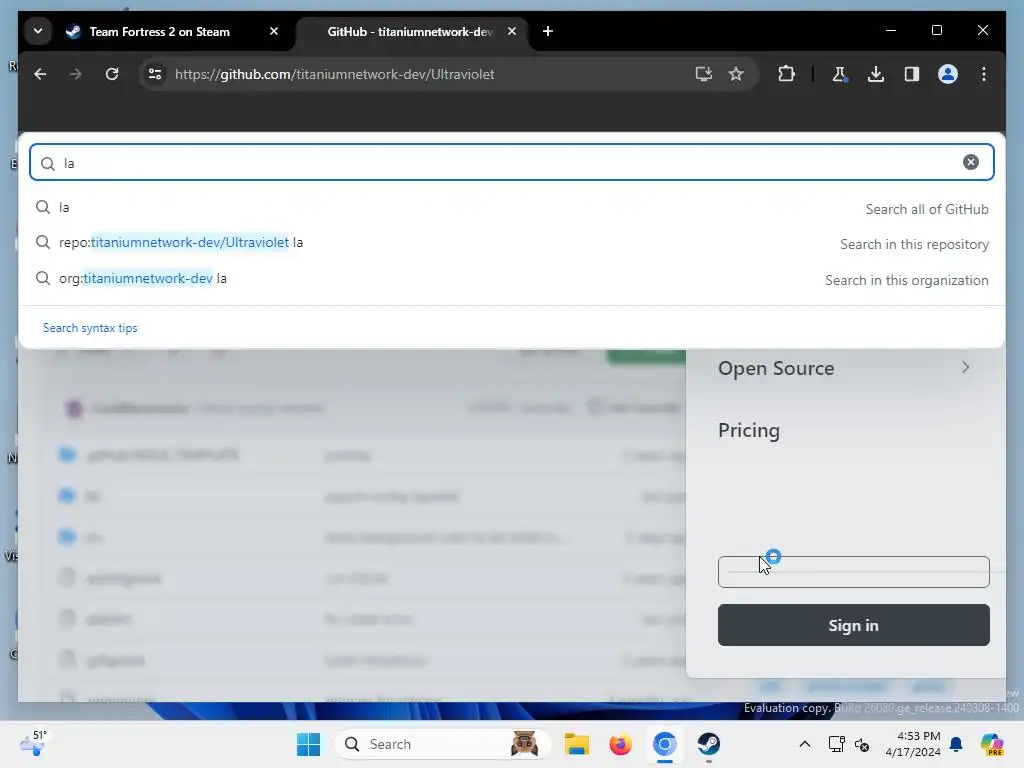This screenshot has height=768, width=1024.
Task: Click the Sign in button
Action: (854, 625)
